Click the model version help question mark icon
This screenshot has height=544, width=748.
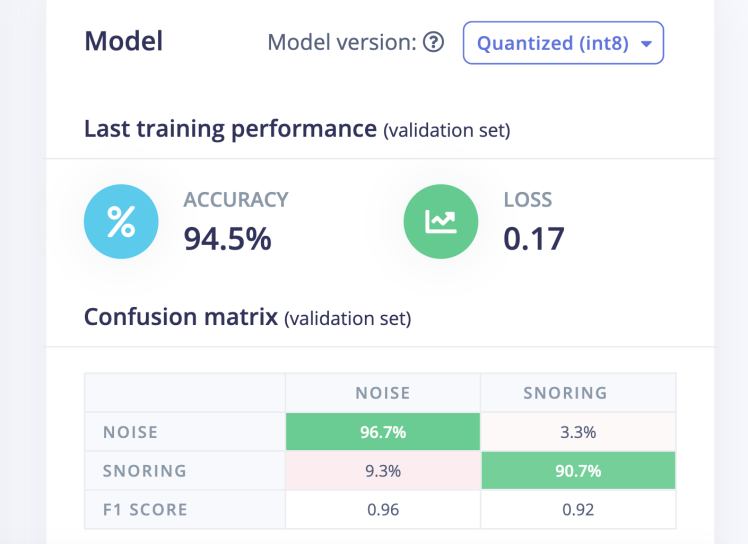tap(433, 43)
